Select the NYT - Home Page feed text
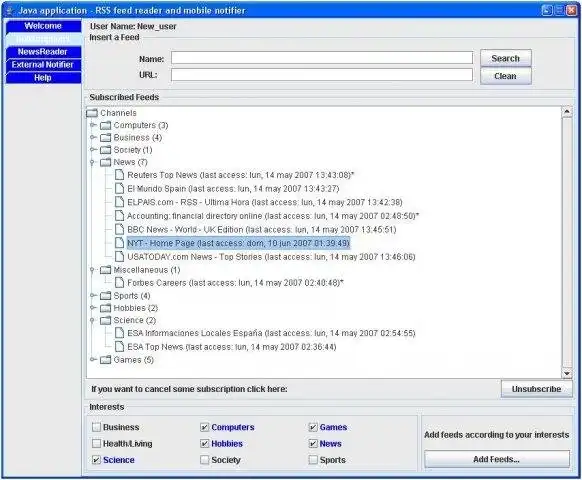Screen dimensions: 582x480 click(x=238, y=243)
